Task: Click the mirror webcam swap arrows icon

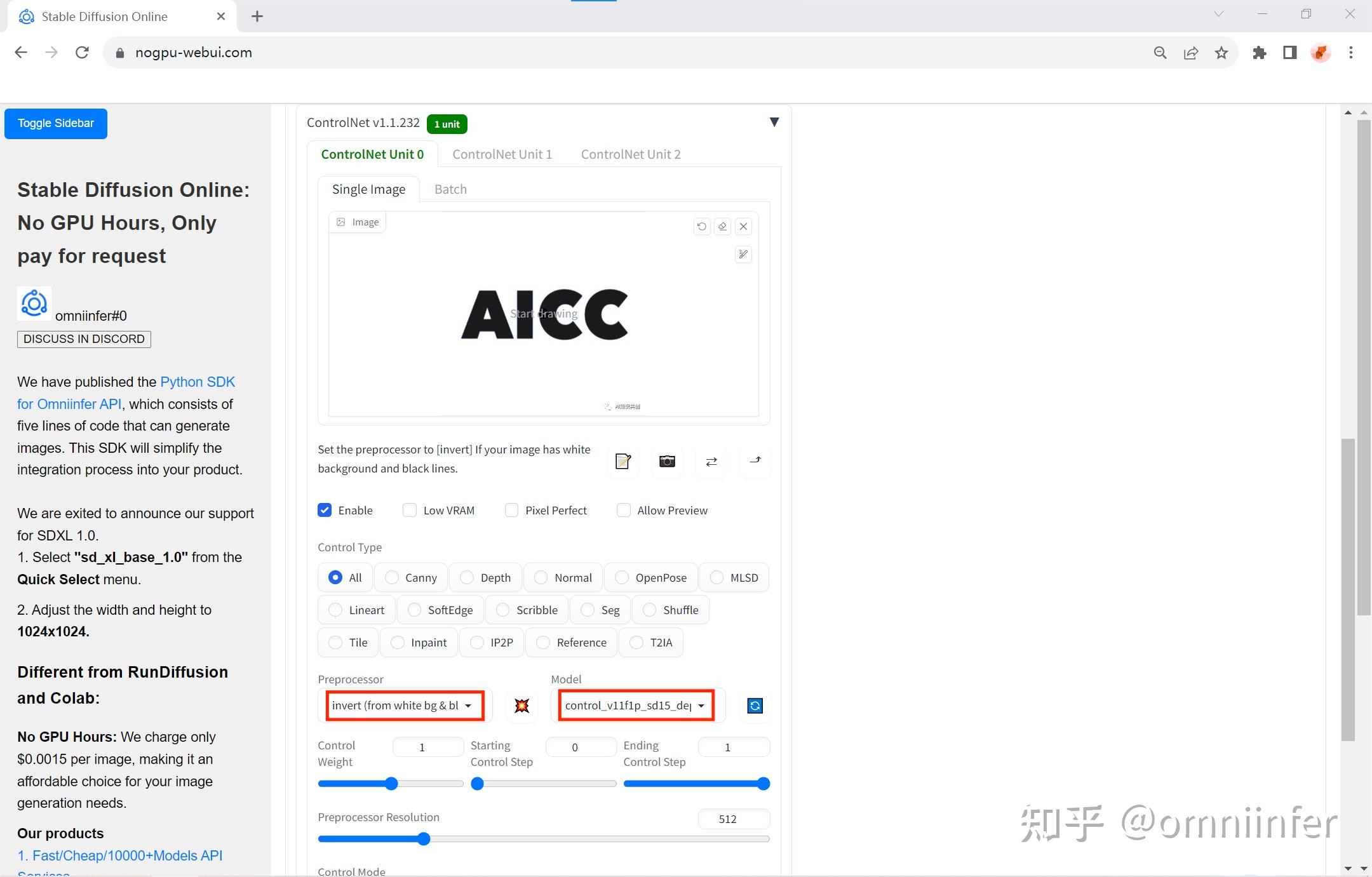Action: pyautogui.click(x=711, y=462)
